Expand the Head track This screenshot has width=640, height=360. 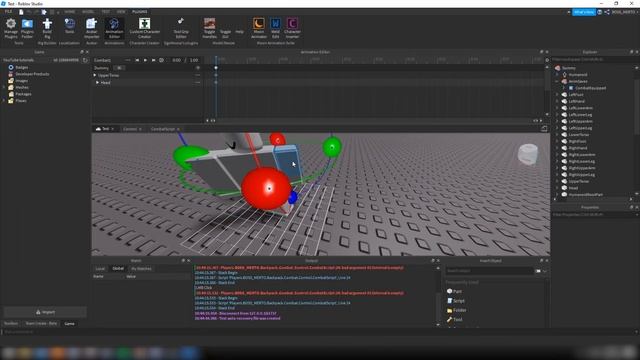pos(98,82)
